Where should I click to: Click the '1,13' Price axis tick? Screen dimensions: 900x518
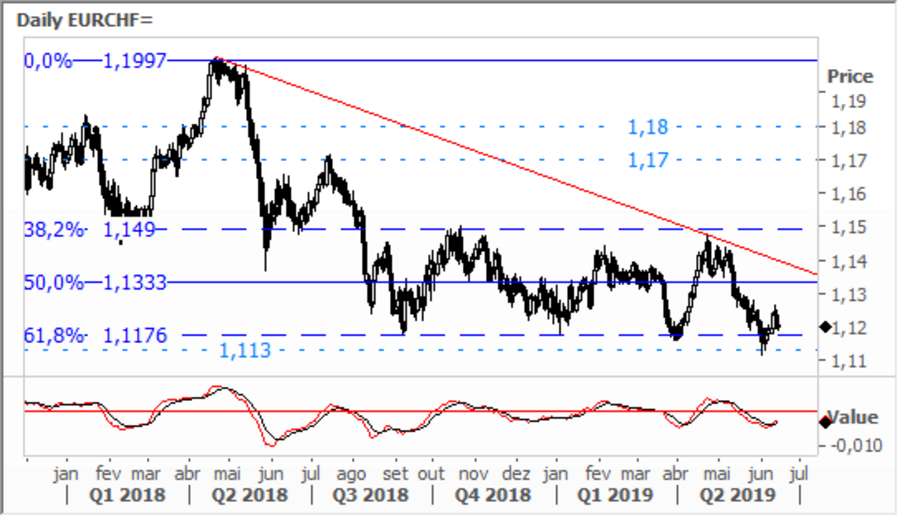click(x=849, y=295)
